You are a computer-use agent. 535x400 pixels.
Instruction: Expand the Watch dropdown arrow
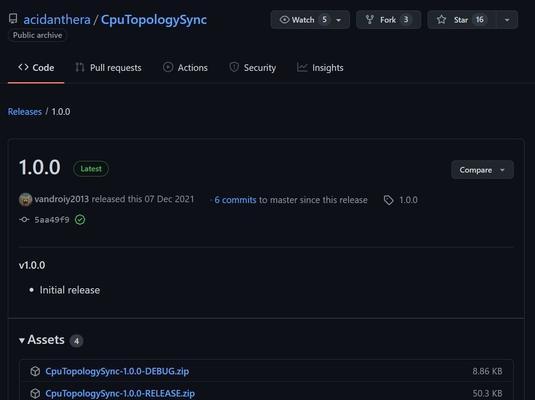(x=339, y=20)
